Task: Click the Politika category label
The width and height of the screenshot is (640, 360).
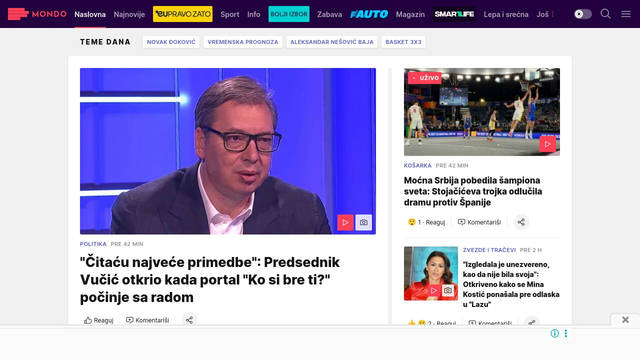Action: tap(93, 244)
